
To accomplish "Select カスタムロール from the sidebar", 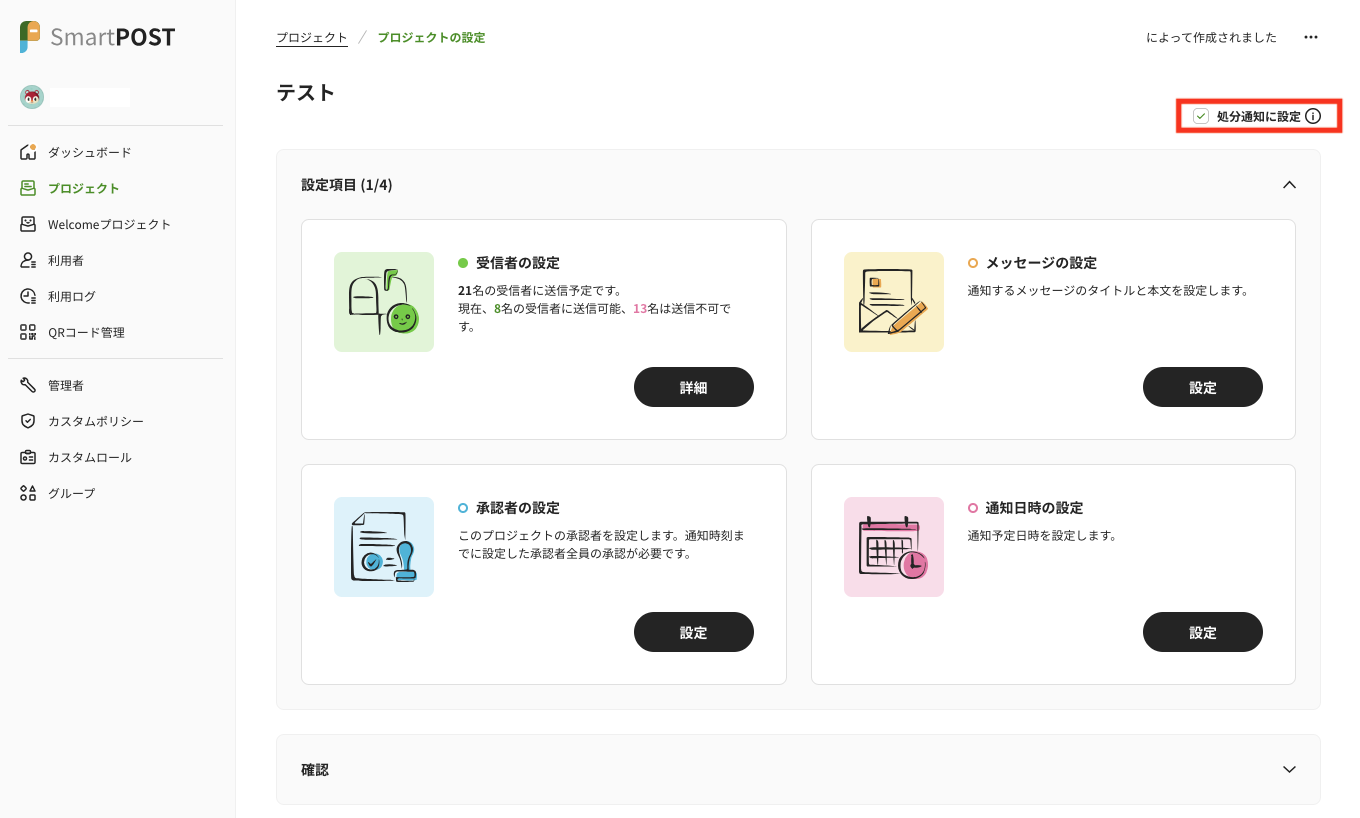I will click(89, 457).
